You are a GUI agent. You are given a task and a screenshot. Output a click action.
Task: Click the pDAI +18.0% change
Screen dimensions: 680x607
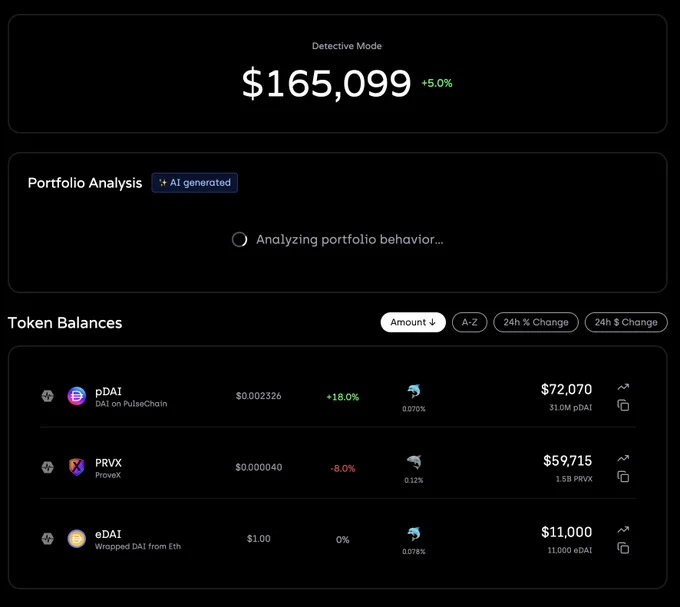[x=343, y=397]
